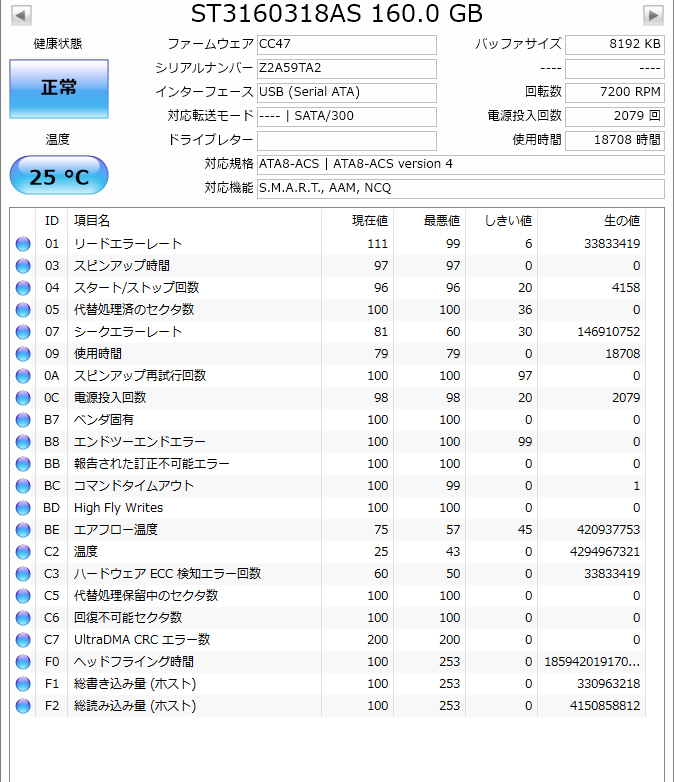Viewport: 674px width, 782px height.
Task: Click the 正常 health status button
Action: 59,89
